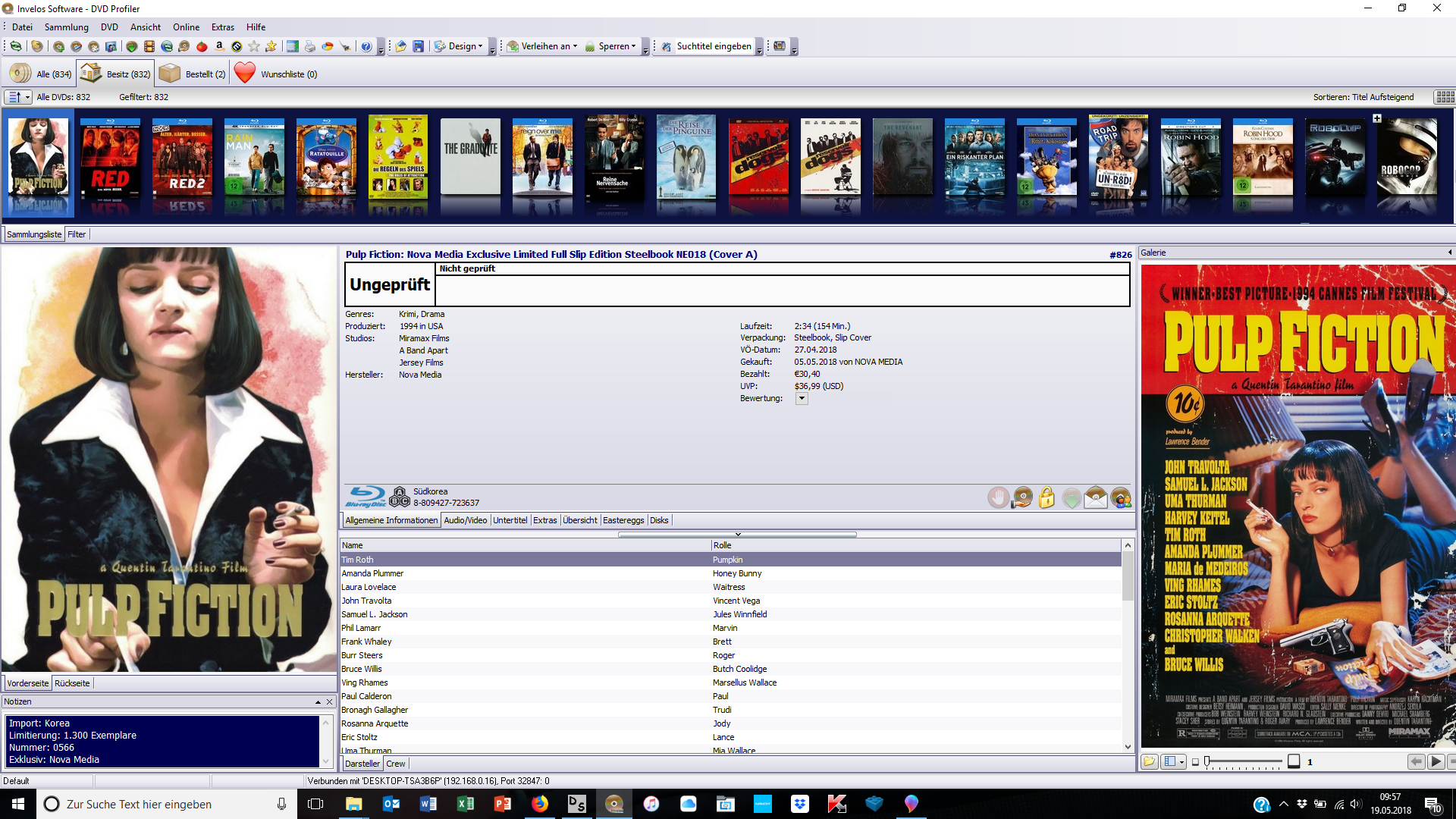The width and height of the screenshot is (1456, 819).
Task: Open the Datei menu
Action: 22,27
